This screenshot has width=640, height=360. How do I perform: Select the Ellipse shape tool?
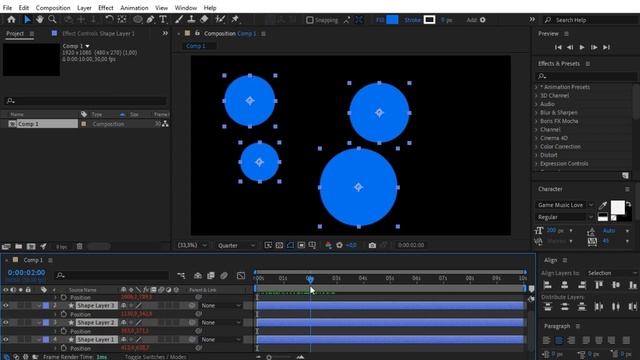click(x=138, y=19)
